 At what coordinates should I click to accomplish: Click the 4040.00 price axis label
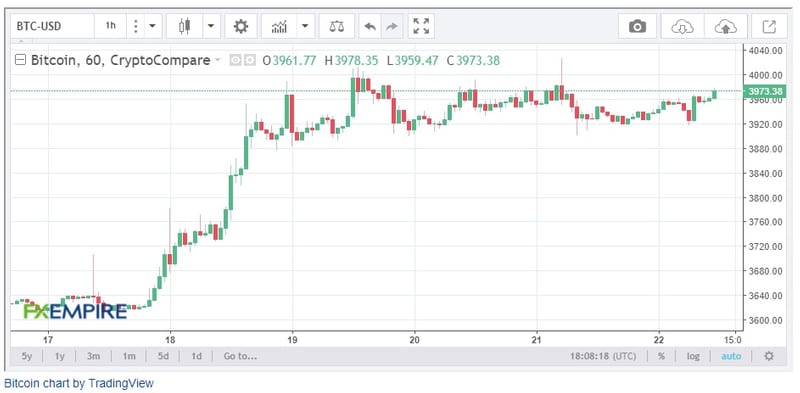click(766, 51)
